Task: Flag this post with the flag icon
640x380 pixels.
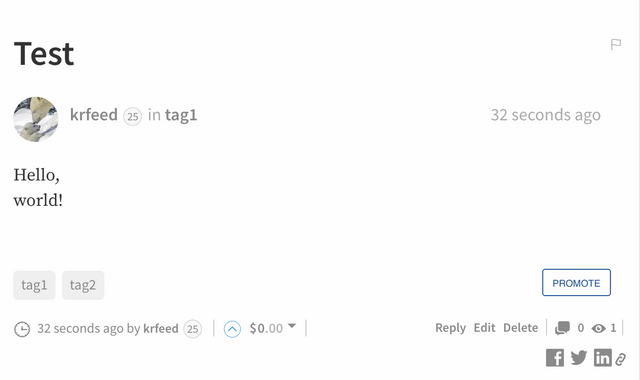Action: coord(616,44)
